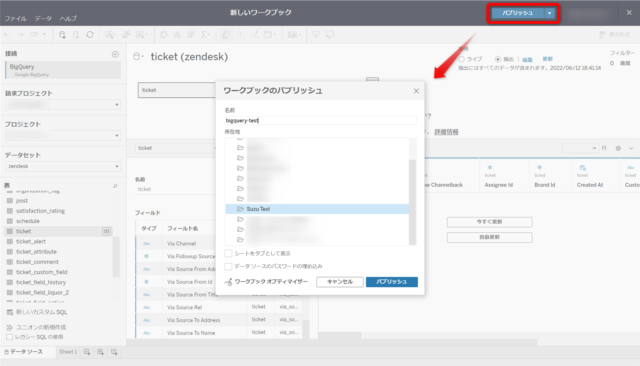
Task: Open the Publish (パブリッシュ) button dropdown arrow
Action: click(550, 13)
